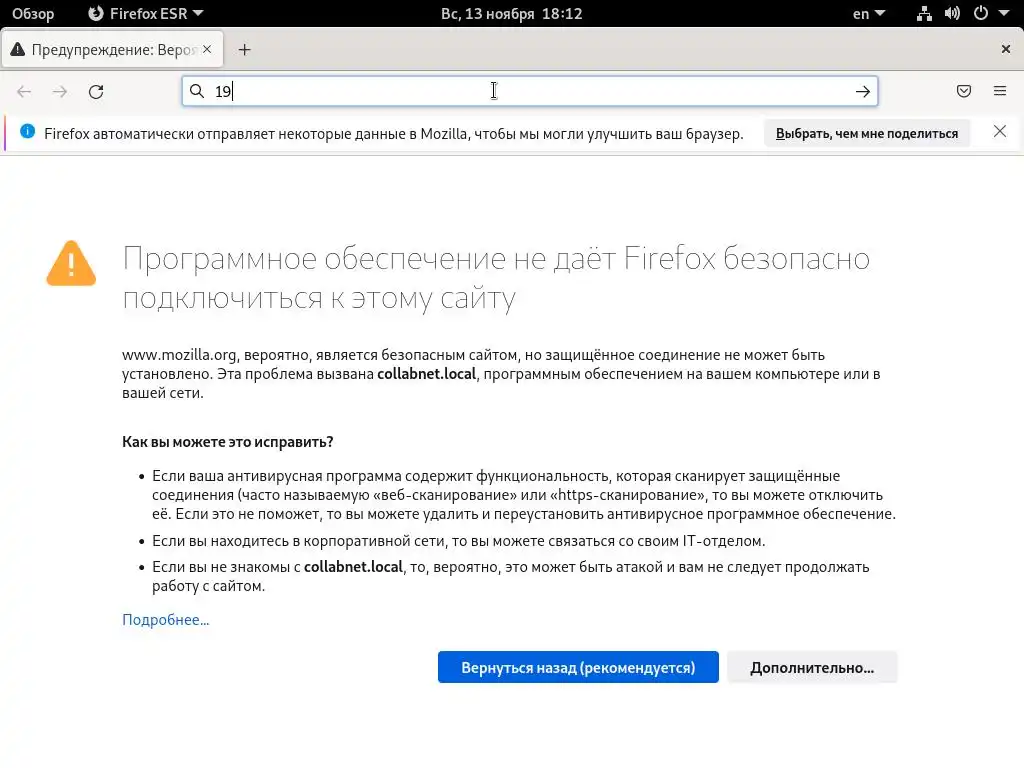Expand the system menu arrow at top right
This screenshot has height=768, width=1024.
coord(1004,13)
